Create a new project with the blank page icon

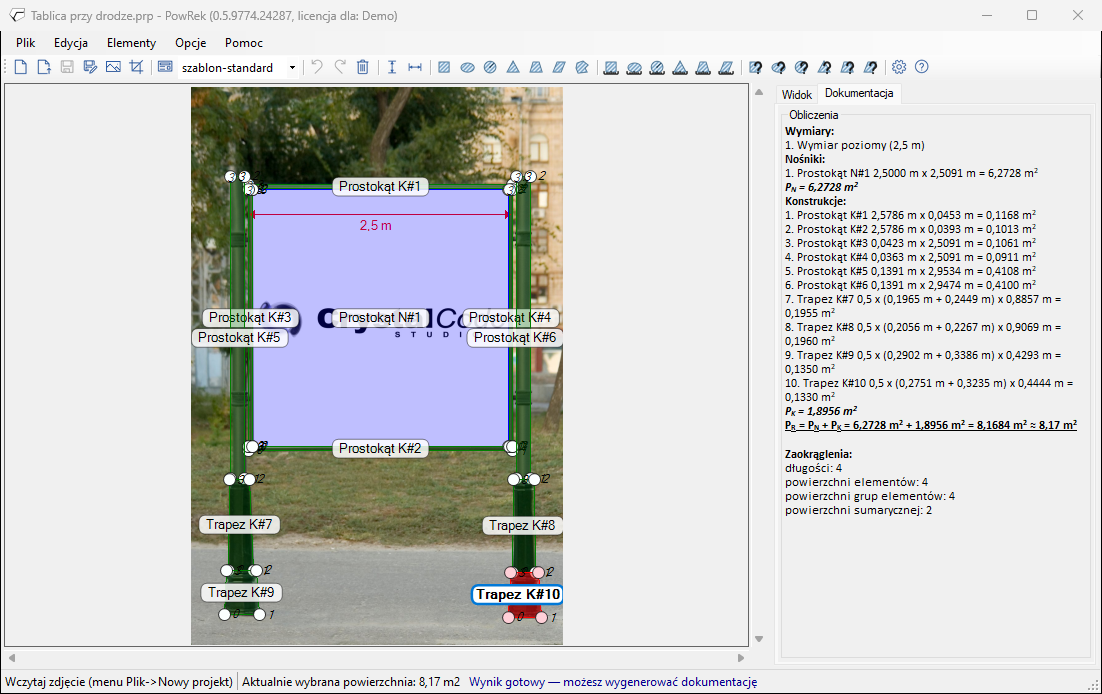click(x=21, y=68)
